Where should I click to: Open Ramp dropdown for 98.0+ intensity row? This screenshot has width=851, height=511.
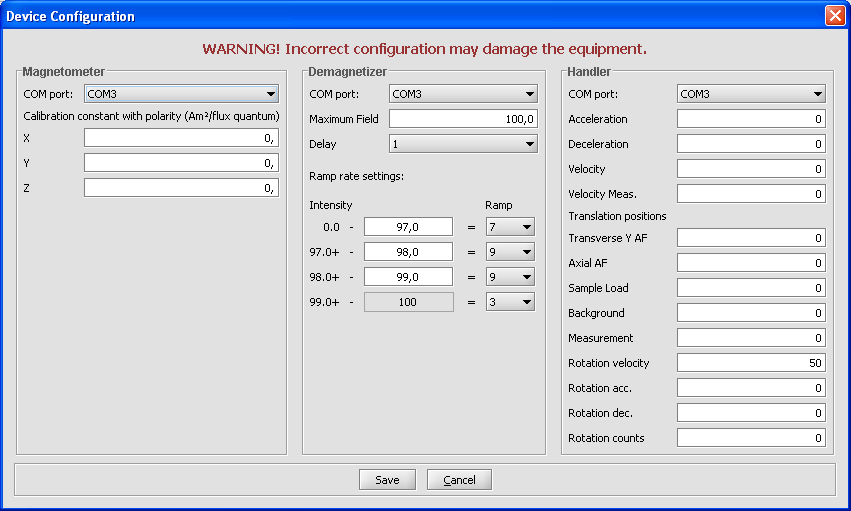pyautogui.click(x=510, y=277)
